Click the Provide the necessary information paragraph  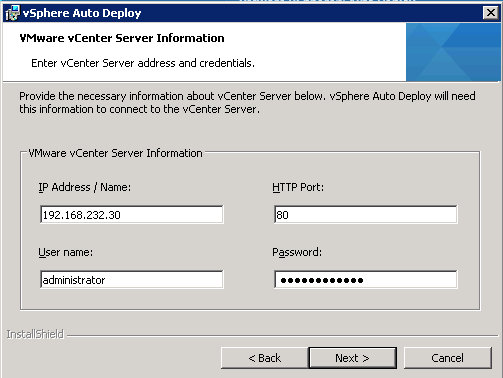(247, 103)
